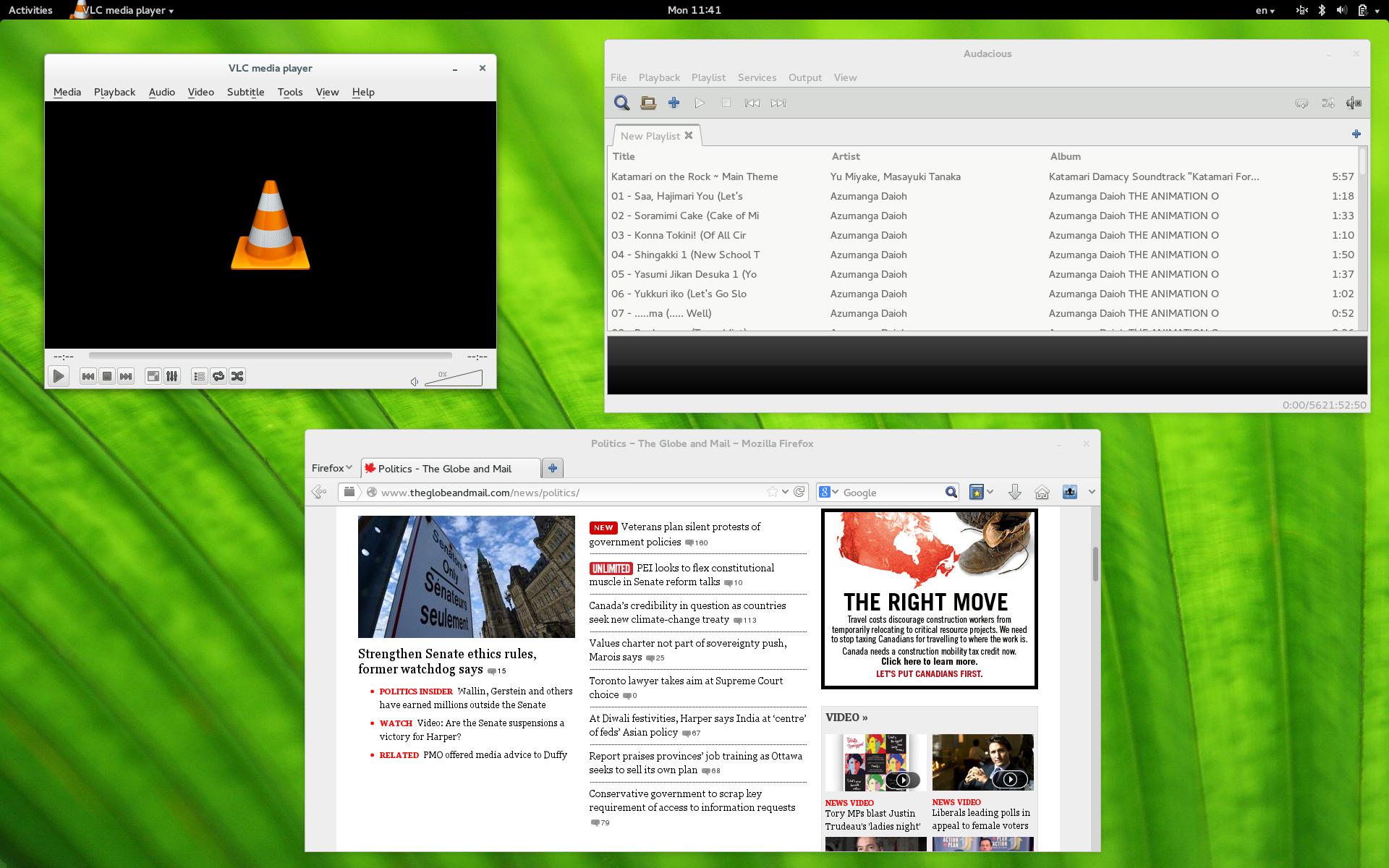Click Audacious open files folder icon

point(648,103)
